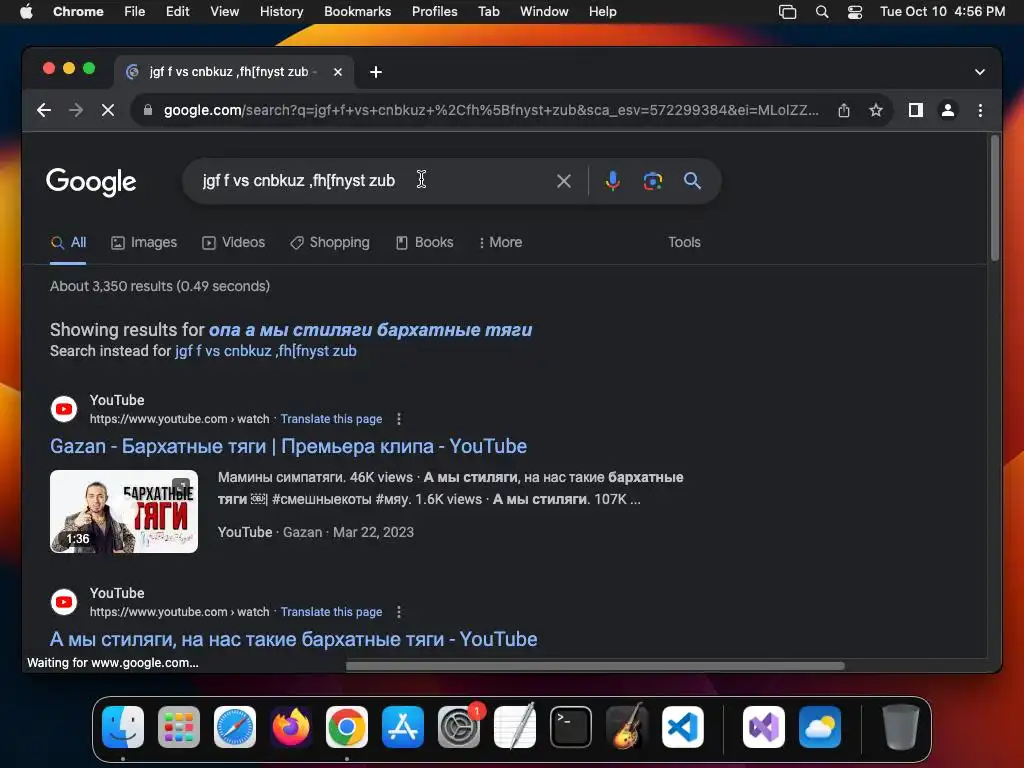The height and width of the screenshot is (768, 1024).
Task: Go back to the previous page
Action: click(44, 110)
